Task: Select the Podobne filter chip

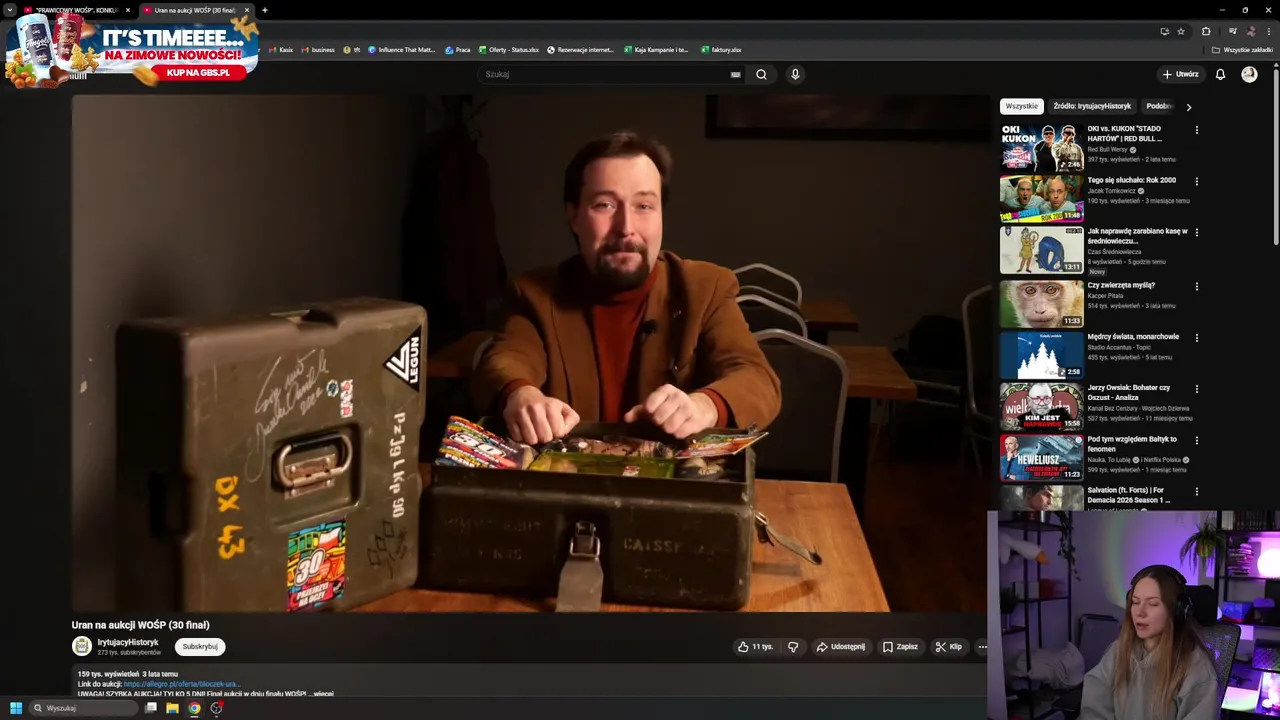Action: [1158, 106]
